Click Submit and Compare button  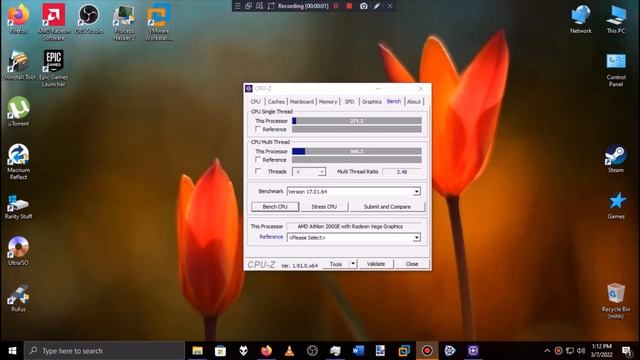387,207
